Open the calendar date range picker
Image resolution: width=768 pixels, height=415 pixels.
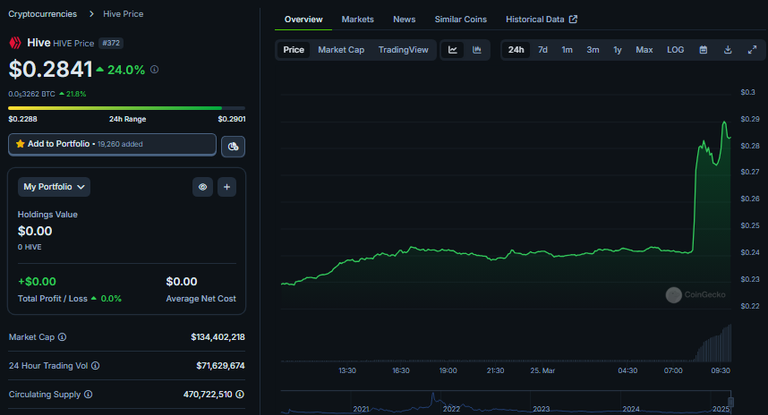703,50
